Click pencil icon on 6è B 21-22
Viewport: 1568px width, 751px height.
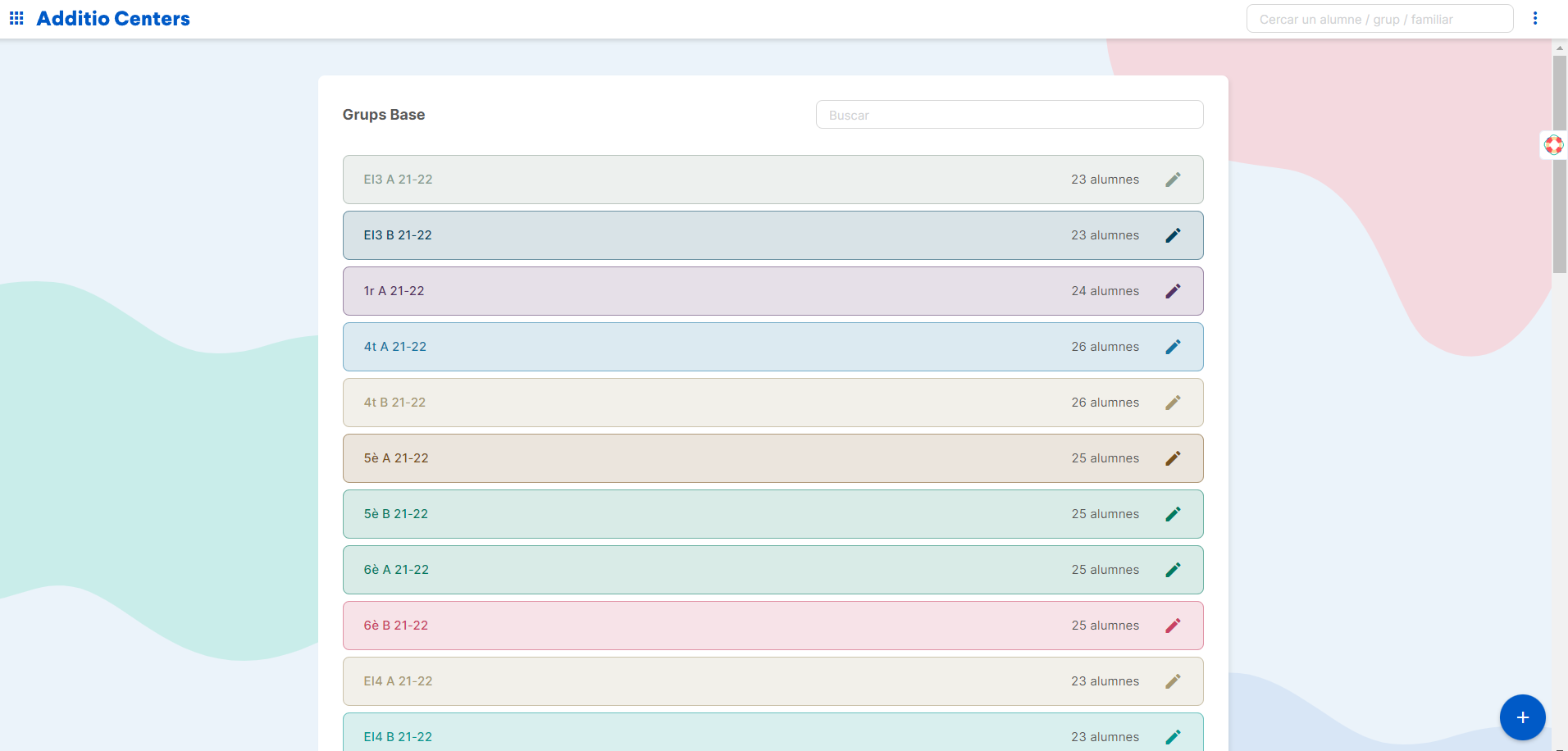point(1173,626)
